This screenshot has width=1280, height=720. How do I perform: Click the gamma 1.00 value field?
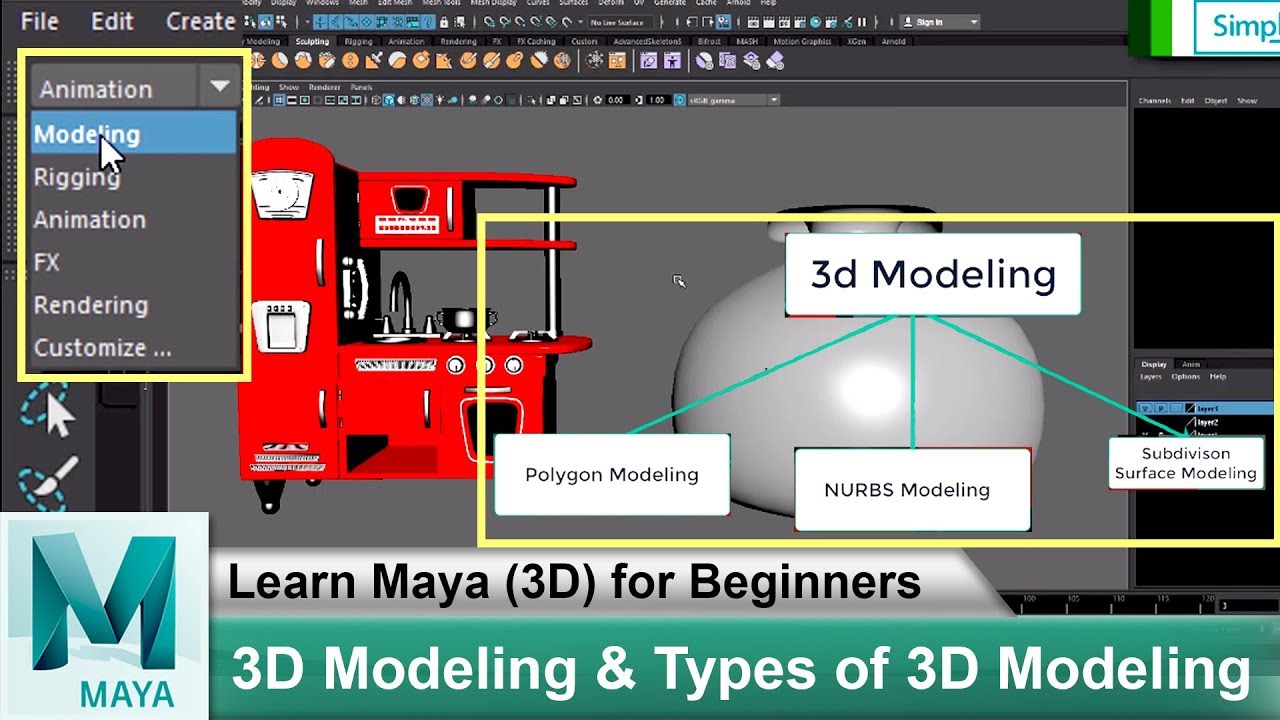tap(657, 100)
